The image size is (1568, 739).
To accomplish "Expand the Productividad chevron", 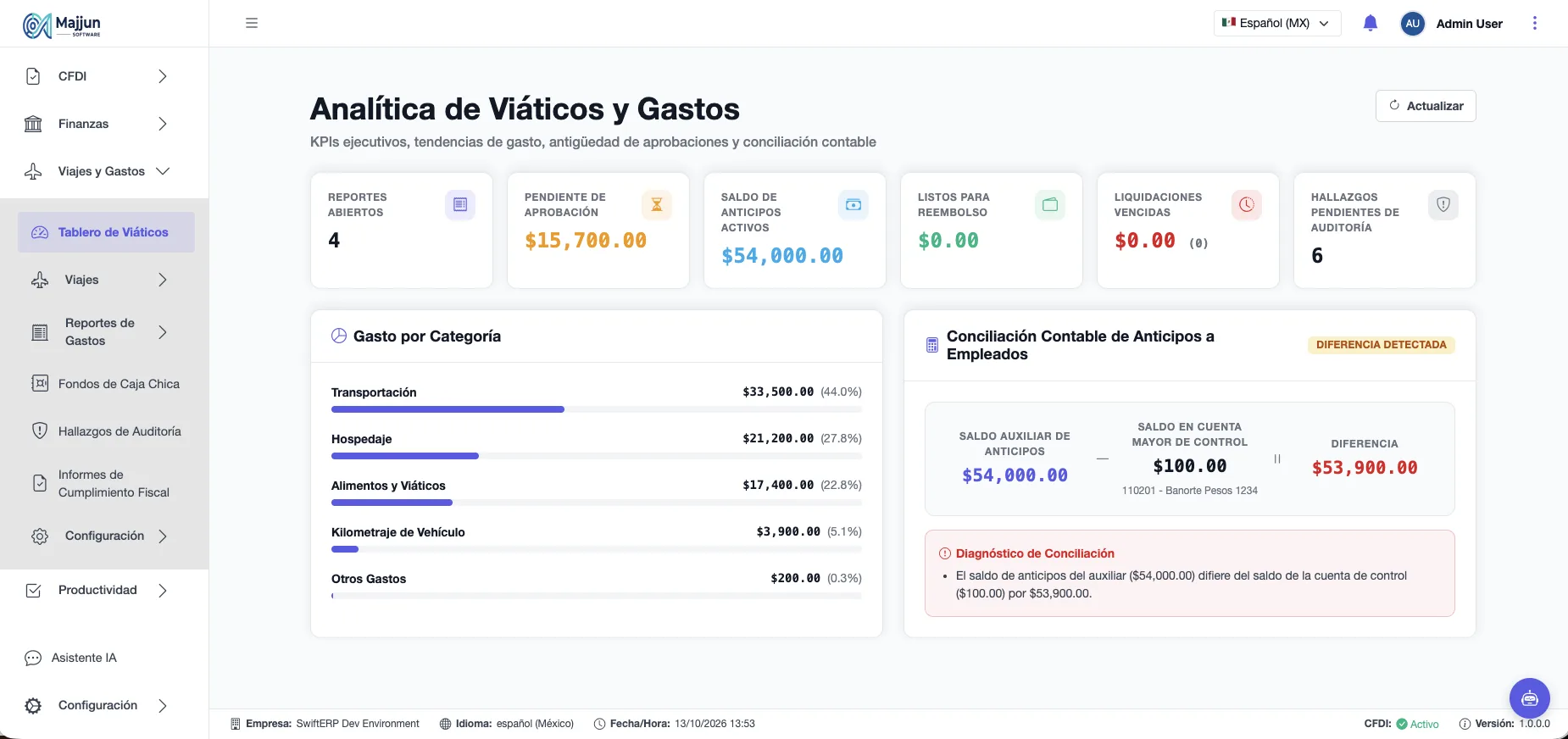I will (163, 590).
